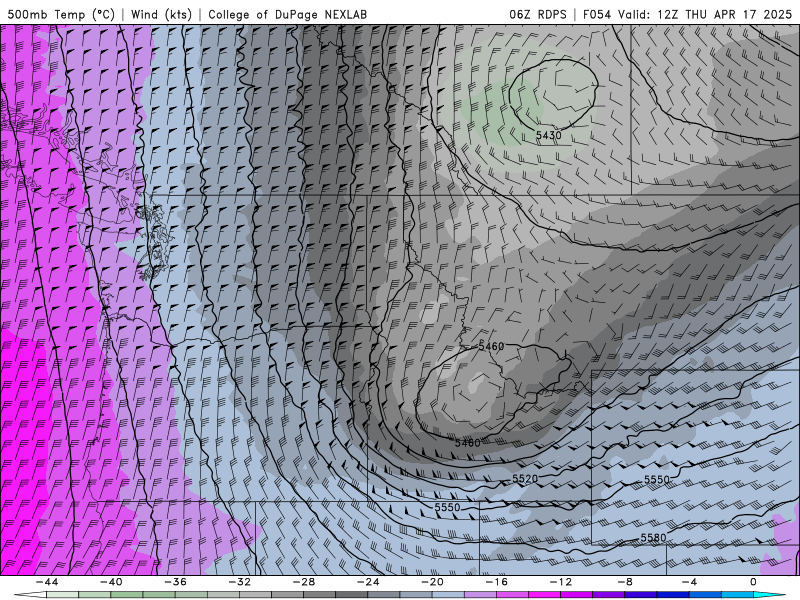Image resolution: width=800 pixels, height=600 pixels.
Task: Click the "06Z RDPS" model run label
Action: tap(538, 14)
